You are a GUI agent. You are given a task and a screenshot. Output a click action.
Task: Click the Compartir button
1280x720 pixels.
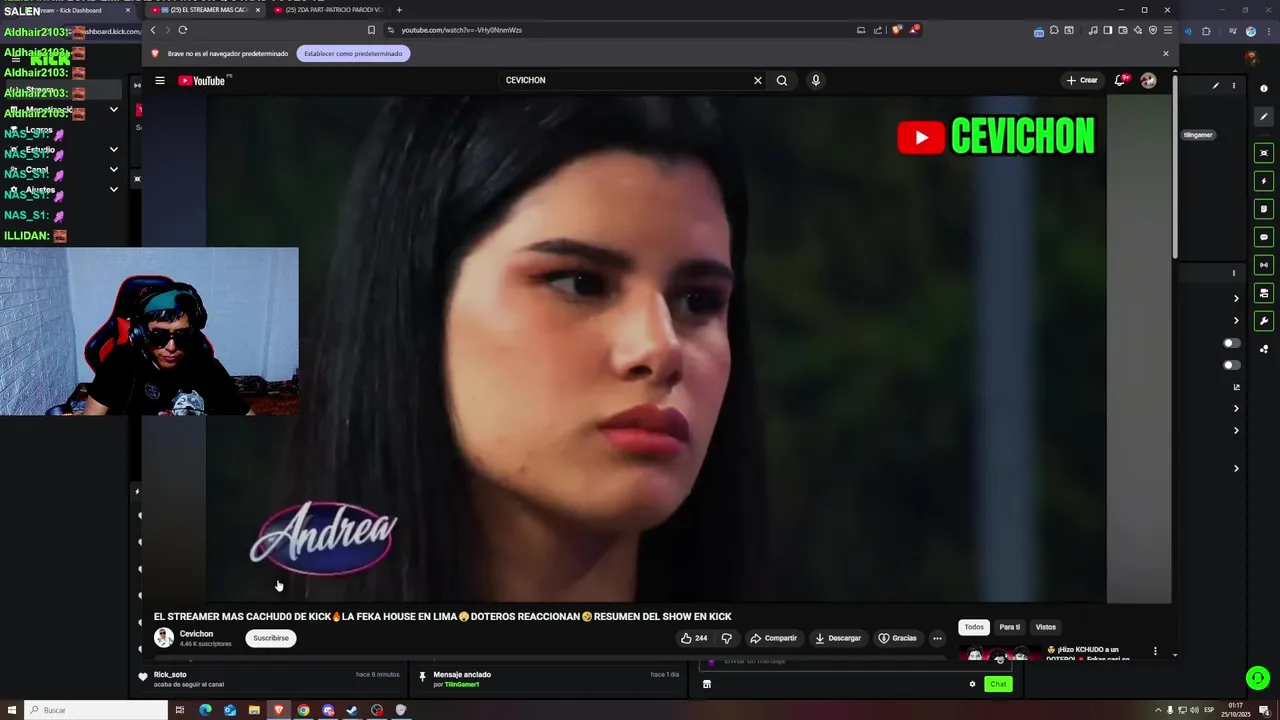pos(774,638)
